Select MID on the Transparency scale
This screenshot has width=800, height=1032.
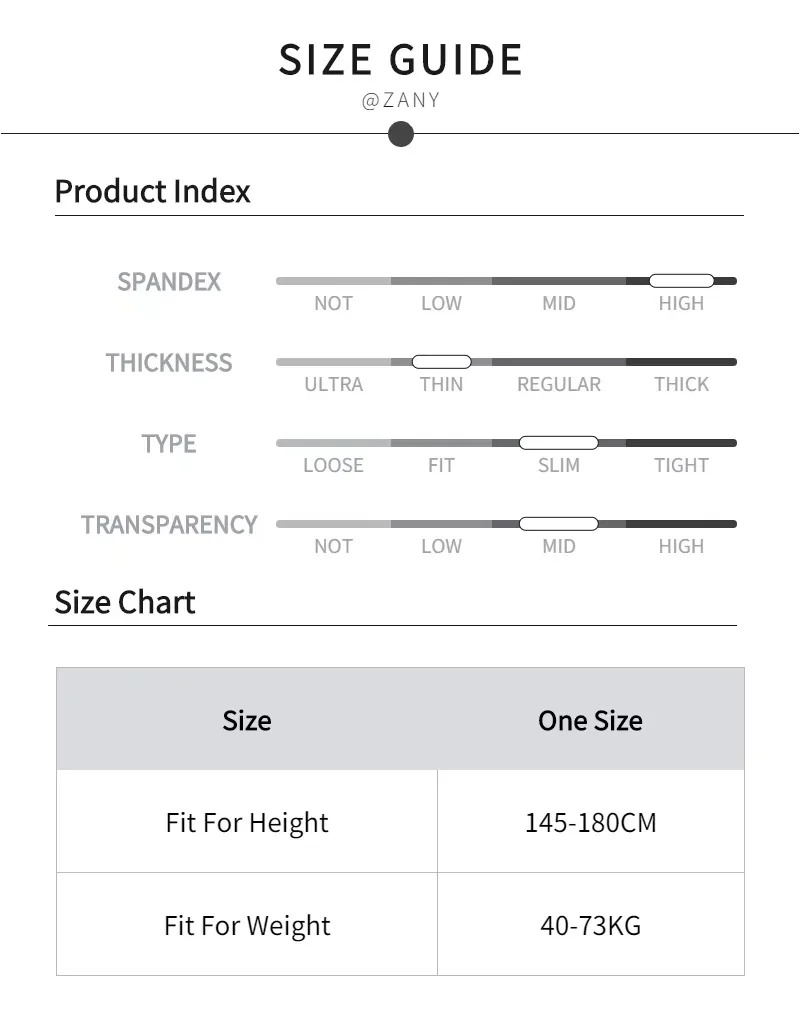pyautogui.click(x=558, y=546)
